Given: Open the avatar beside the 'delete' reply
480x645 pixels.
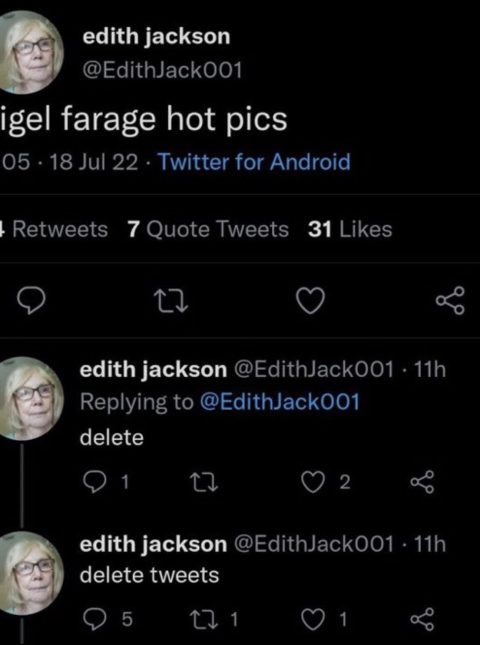Looking at the screenshot, I should [x=31, y=399].
